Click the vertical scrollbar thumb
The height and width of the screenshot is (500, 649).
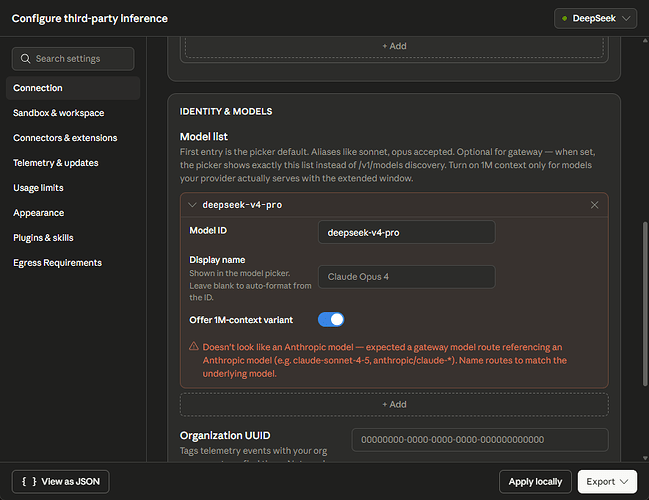(645, 304)
